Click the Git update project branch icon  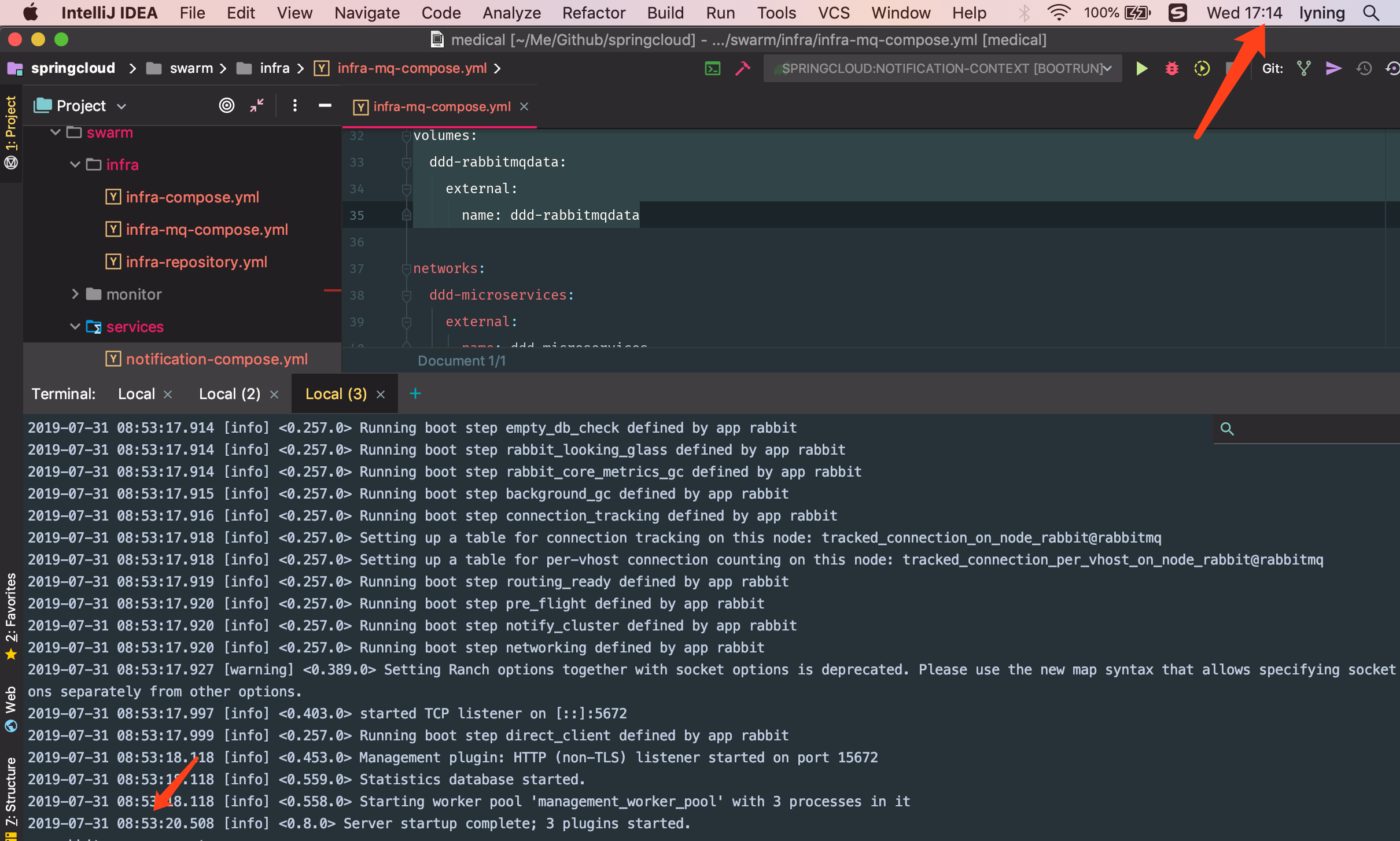click(x=1303, y=69)
